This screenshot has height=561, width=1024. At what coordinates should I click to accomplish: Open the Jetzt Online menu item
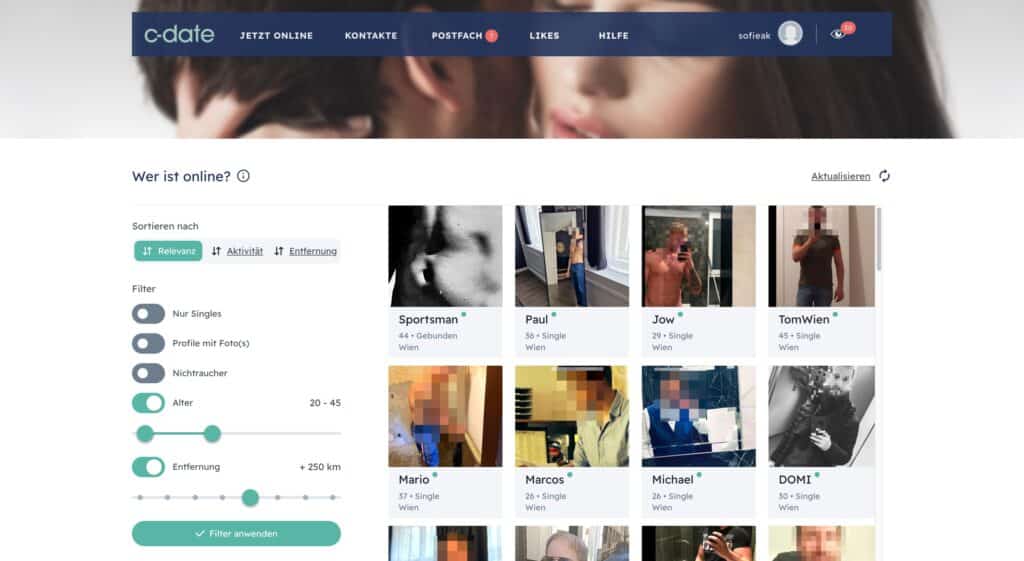[x=276, y=36]
